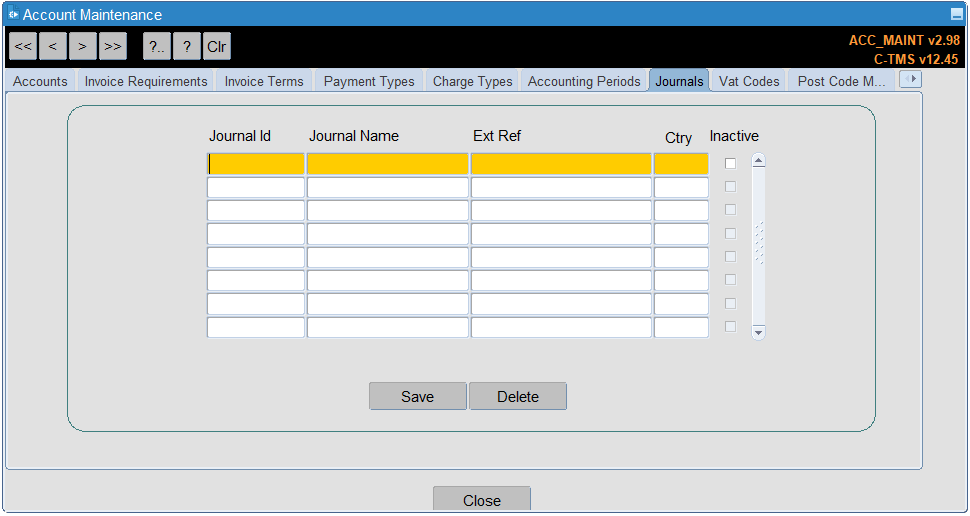Click the Ctry column header label
The image size is (970, 516).
pyautogui.click(x=678, y=138)
